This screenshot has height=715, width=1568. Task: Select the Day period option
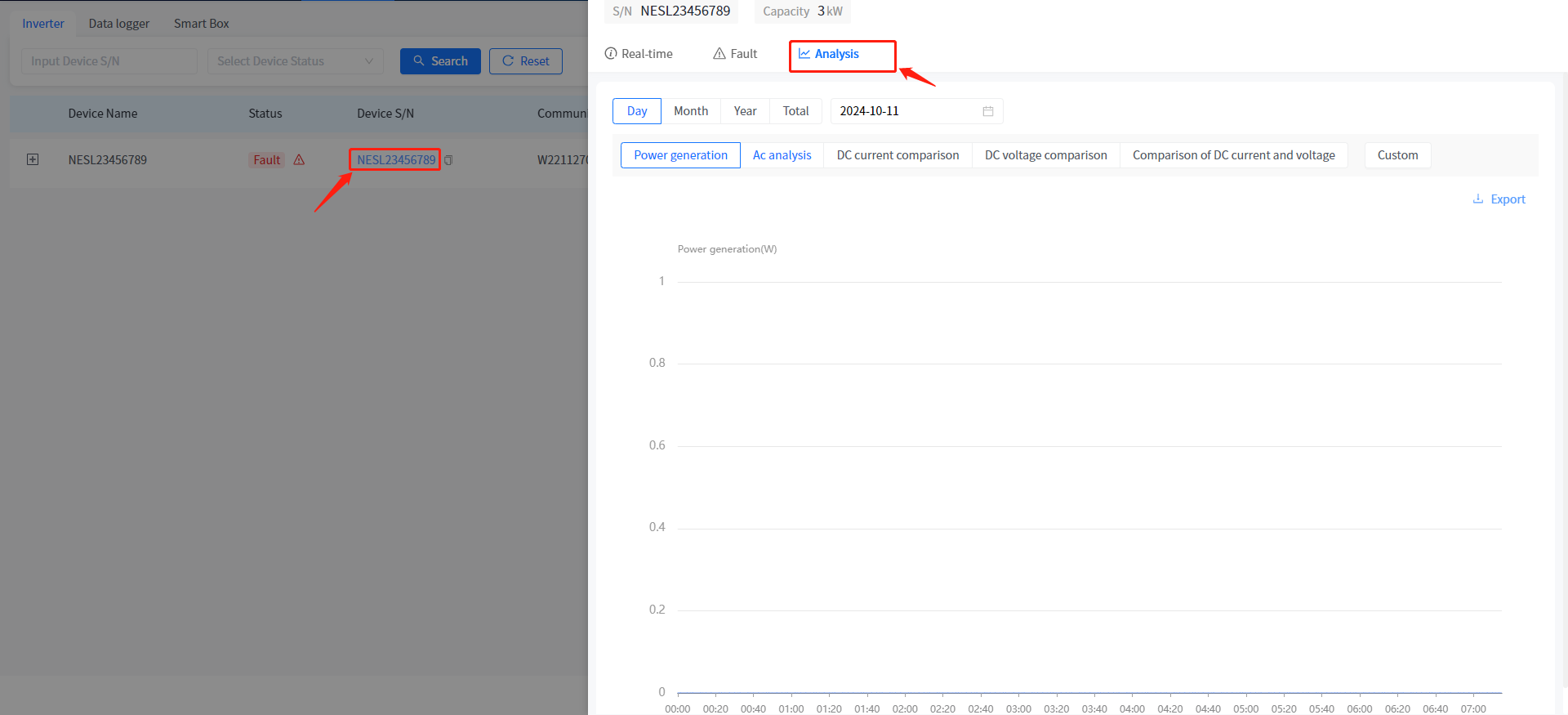(637, 111)
